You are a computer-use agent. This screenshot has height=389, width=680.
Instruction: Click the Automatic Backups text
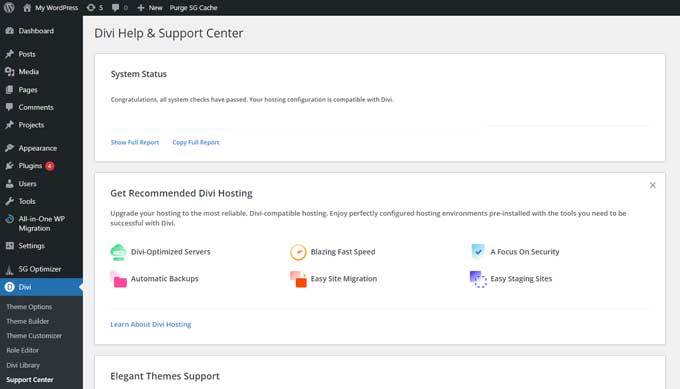point(164,278)
